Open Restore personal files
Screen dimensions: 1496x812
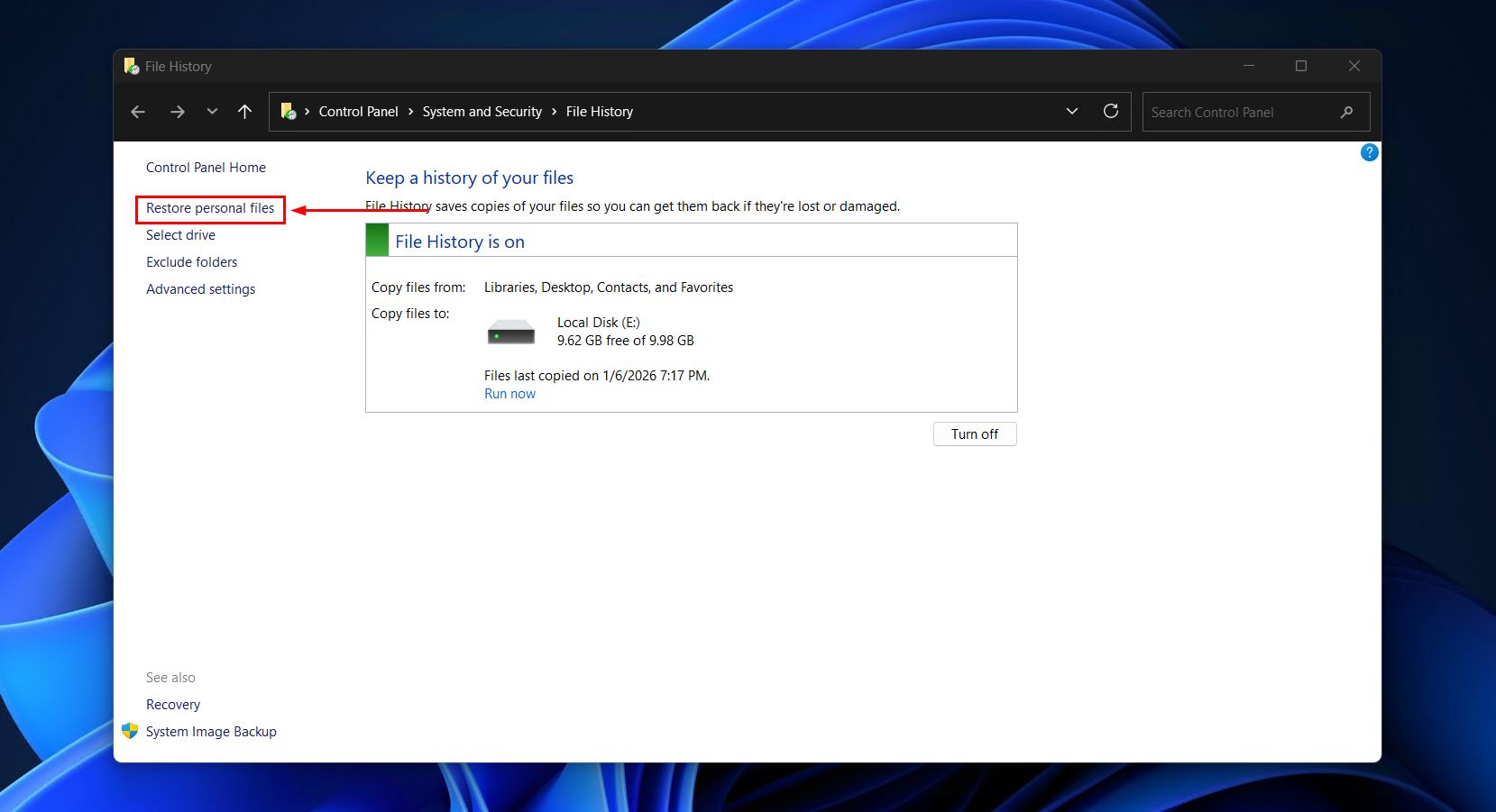[210, 208]
